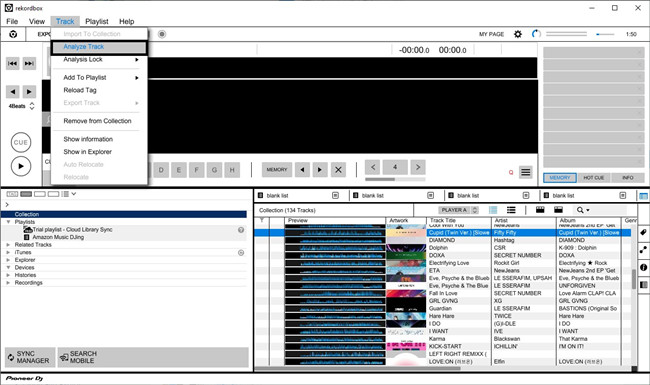Click hot cue pad G
Image resolution: width=650 pixels, height=385 pixels.
(214, 170)
